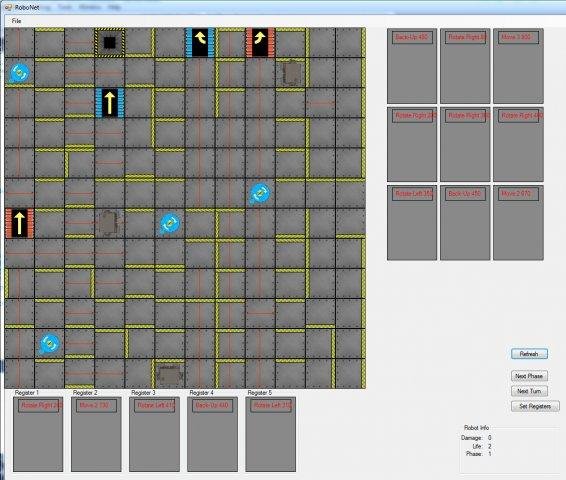The width and height of the screenshot is (566, 480).
Task: Open the File menu
Action: click(x=17, y=21)
